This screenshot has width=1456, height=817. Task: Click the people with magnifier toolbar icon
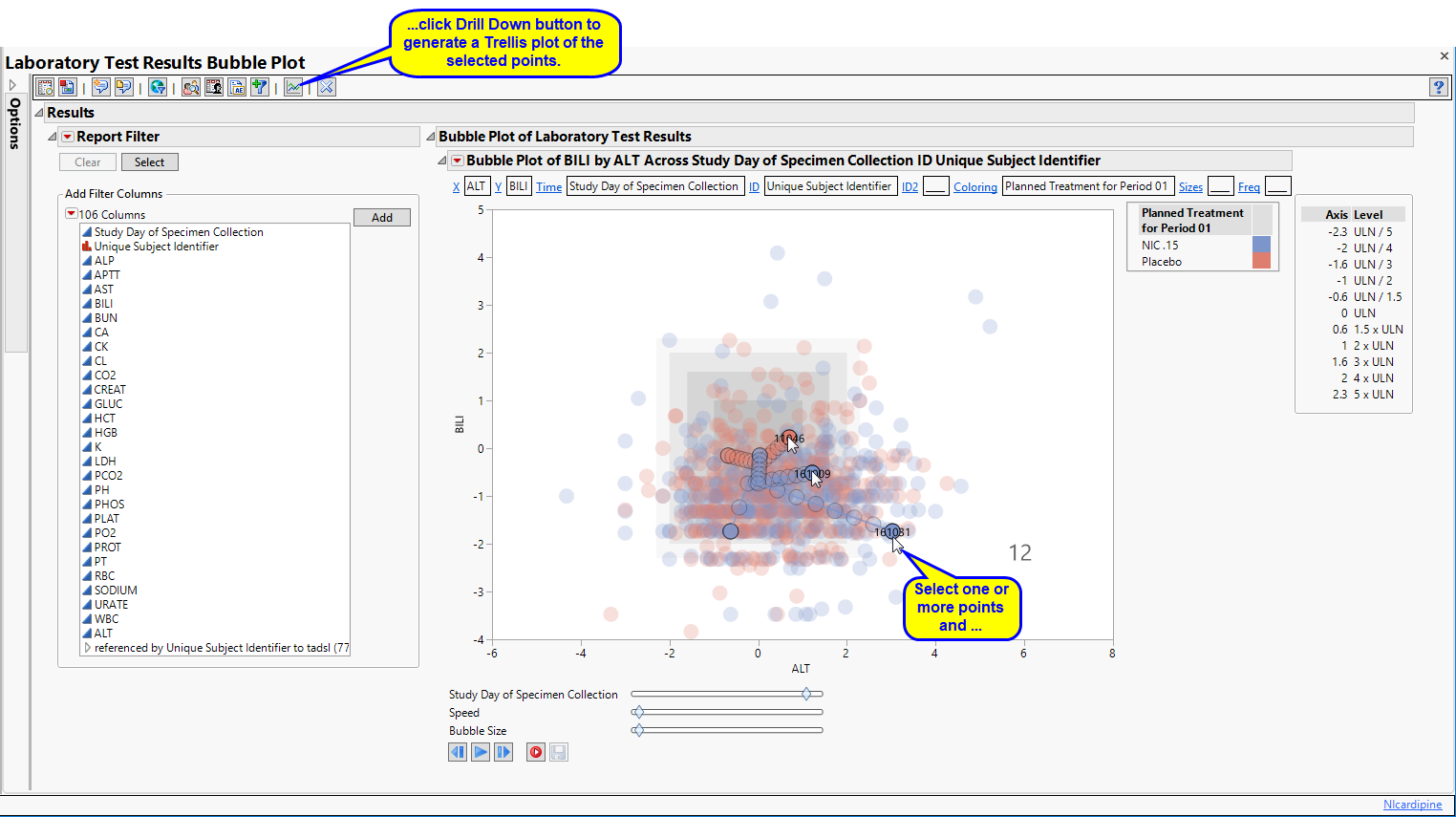click(191, 87)
